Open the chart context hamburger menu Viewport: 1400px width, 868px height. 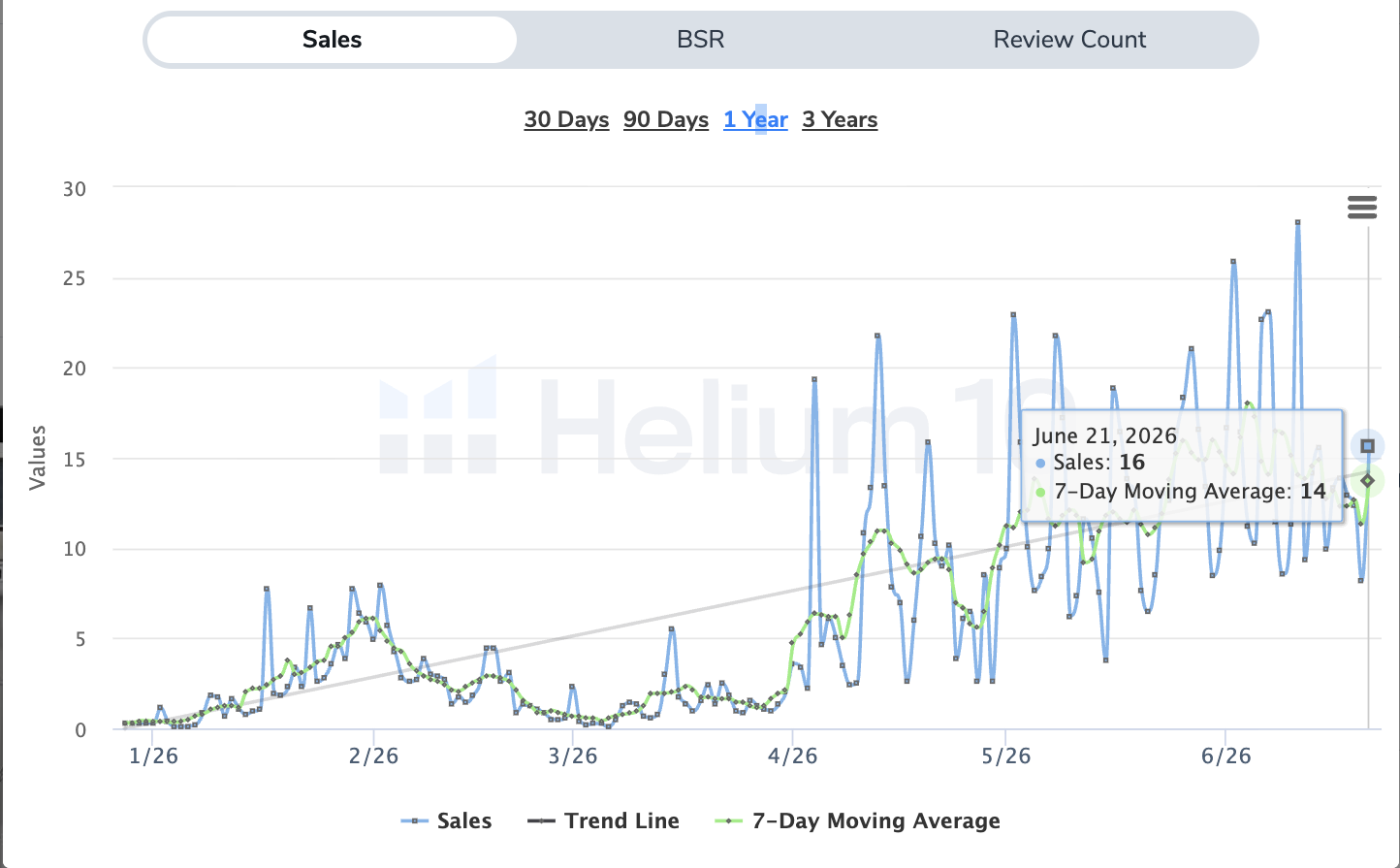pyautogui.click(x=1362, y=207)
